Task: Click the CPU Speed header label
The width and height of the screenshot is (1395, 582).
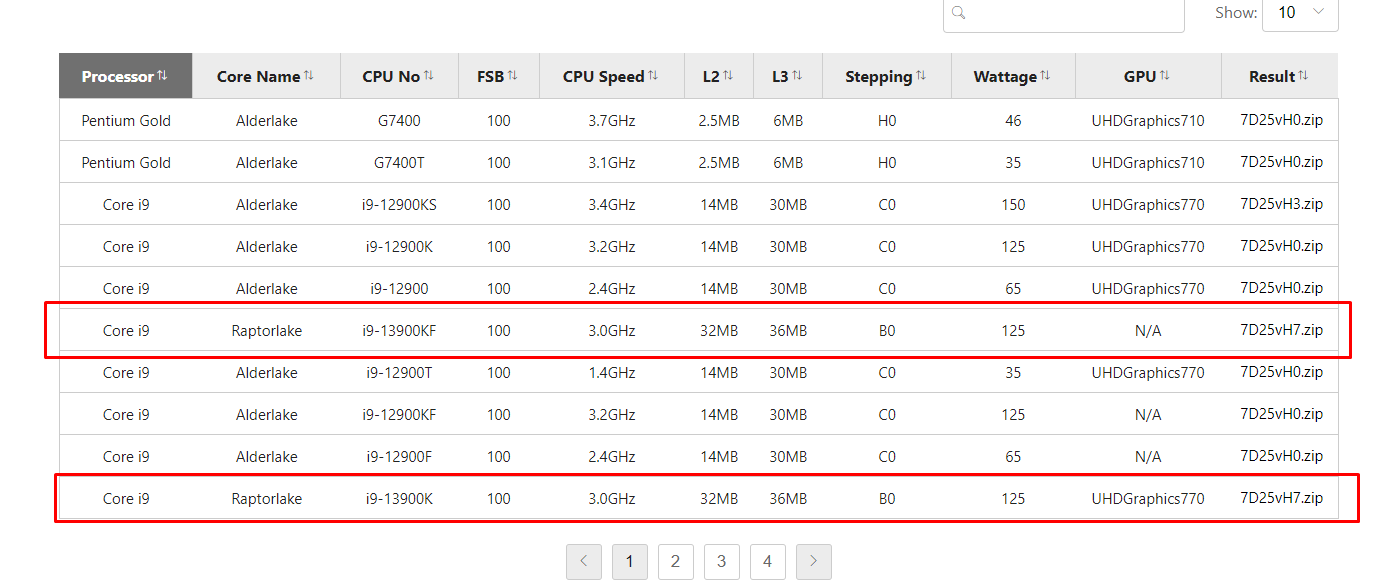Action: [x=604, y=77]
